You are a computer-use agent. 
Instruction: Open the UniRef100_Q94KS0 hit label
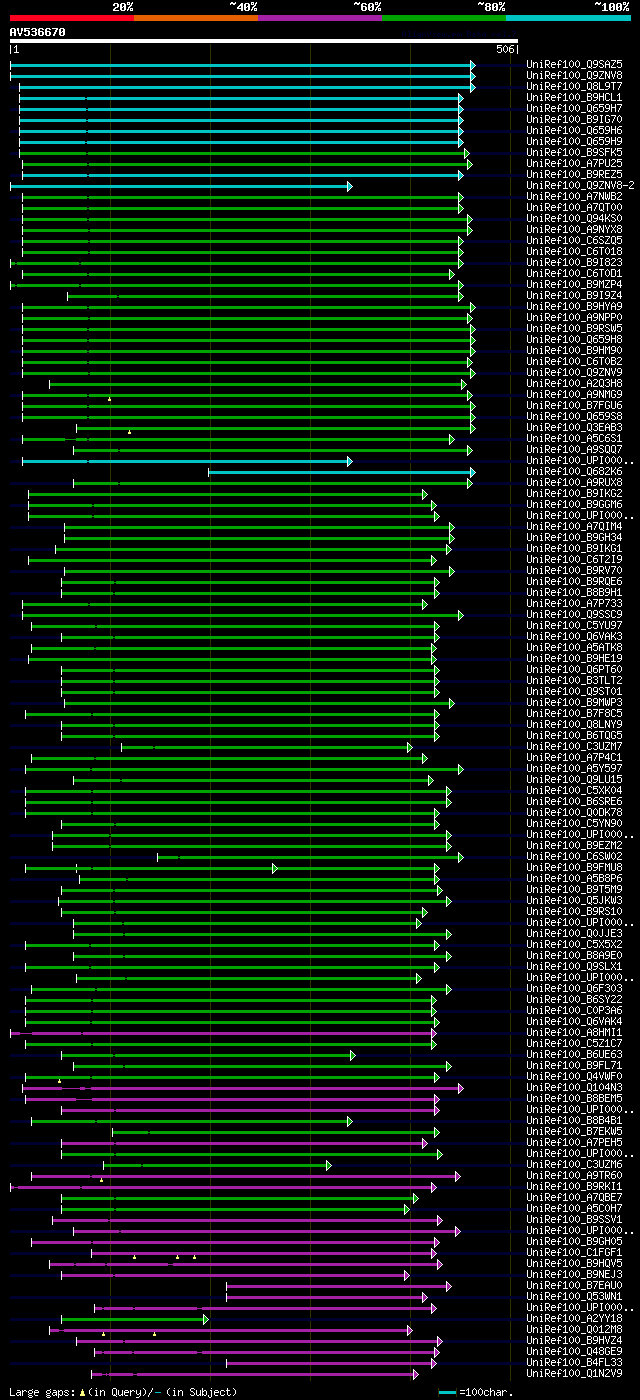point(576,218)
